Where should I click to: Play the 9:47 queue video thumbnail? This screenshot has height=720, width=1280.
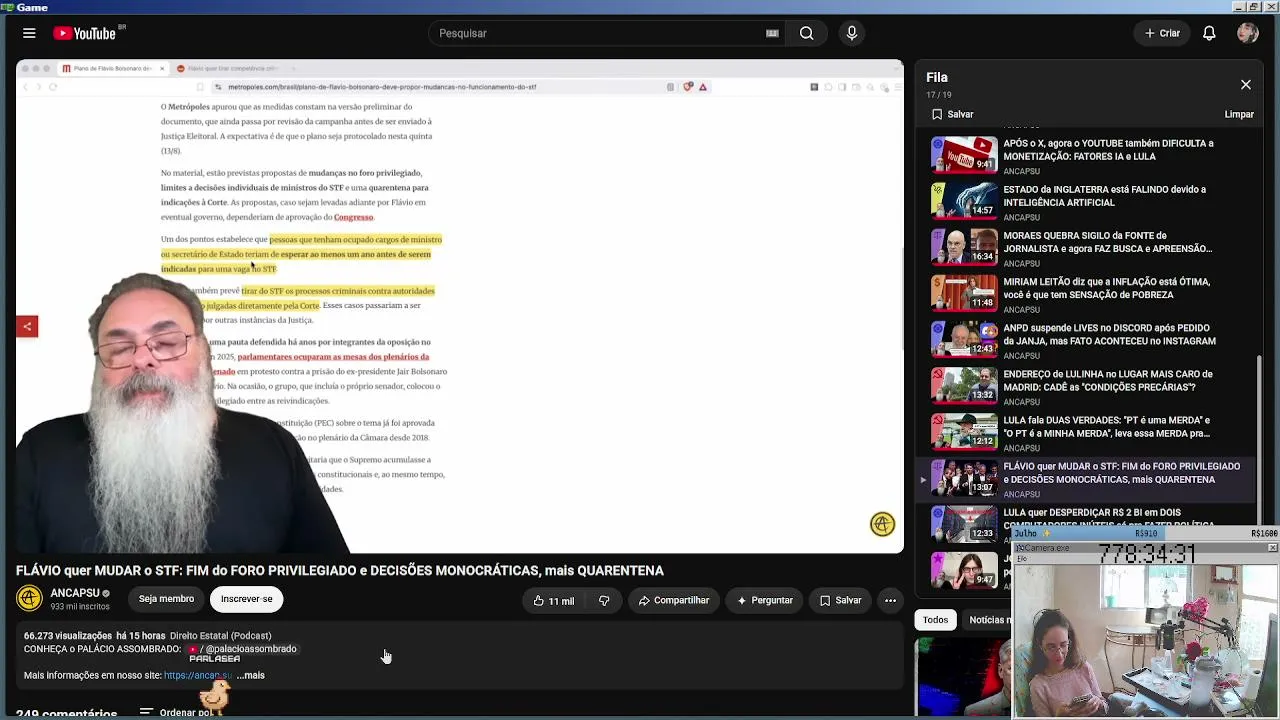(x=964, y=570)
